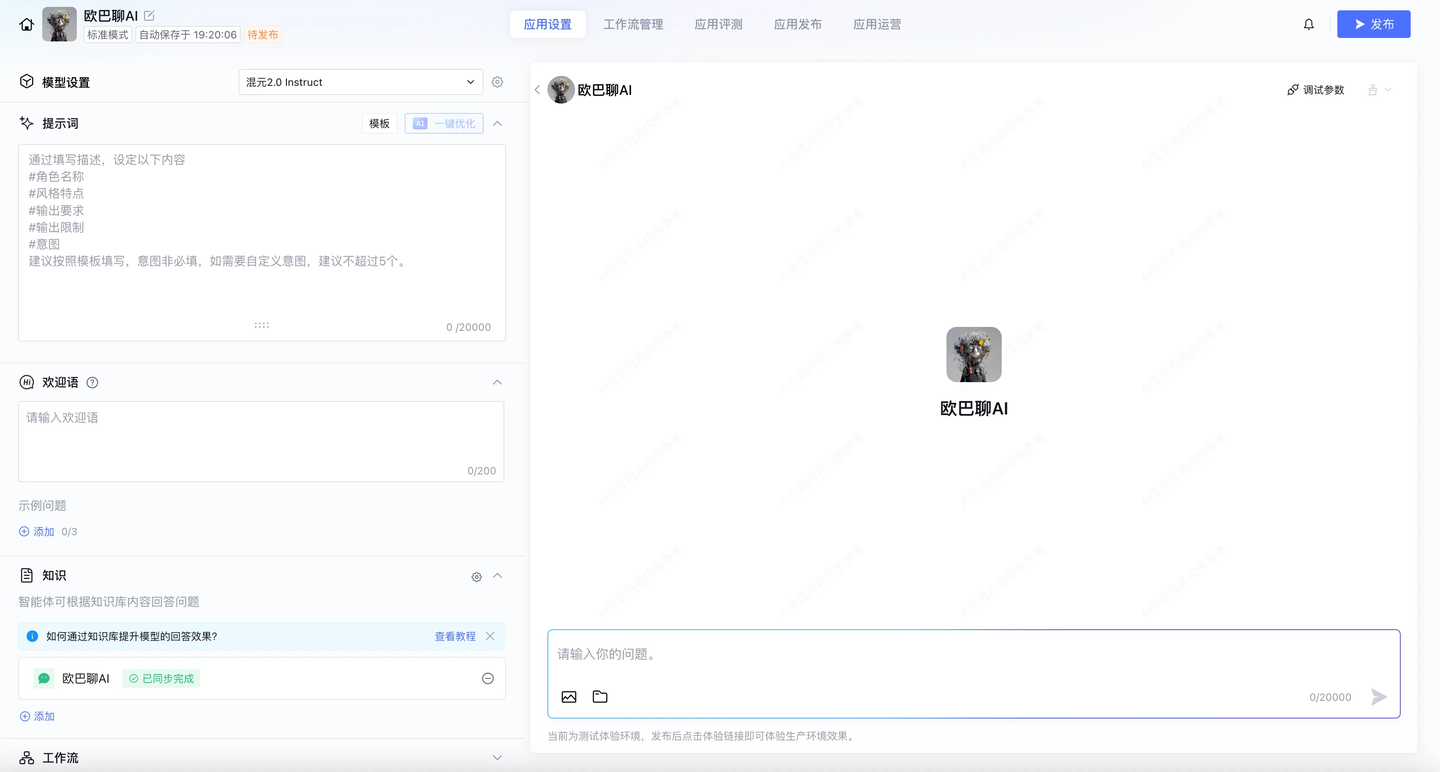Click the 自动保存于 19:20:06 label
This screenshot has height=772, width=1440.
(188, 35)
